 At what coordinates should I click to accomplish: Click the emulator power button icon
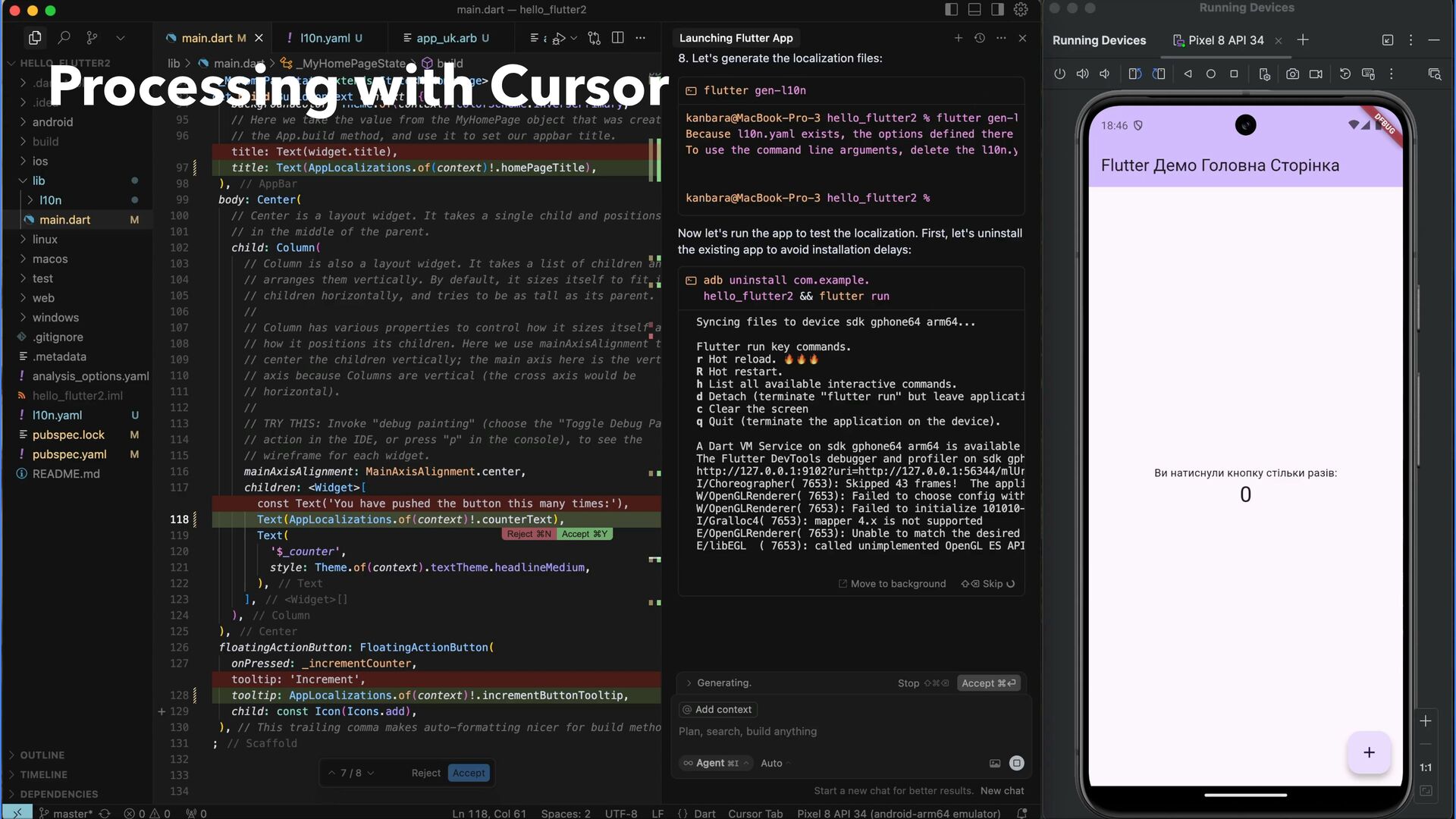coord(1059,74)
